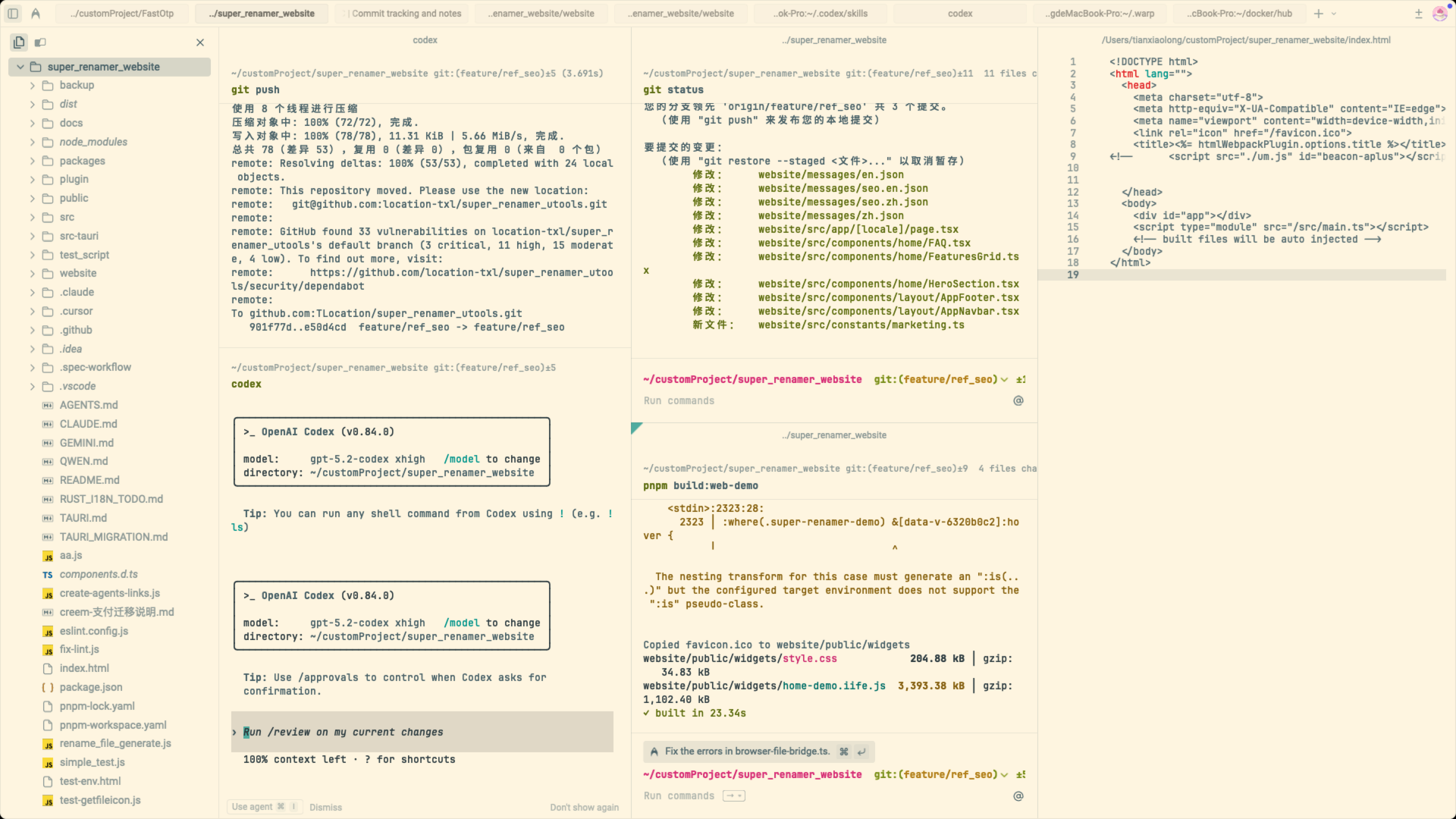Open the git branch dropdown in the bottom prompt
The image size is (1456, 819).
point(1004,774)
